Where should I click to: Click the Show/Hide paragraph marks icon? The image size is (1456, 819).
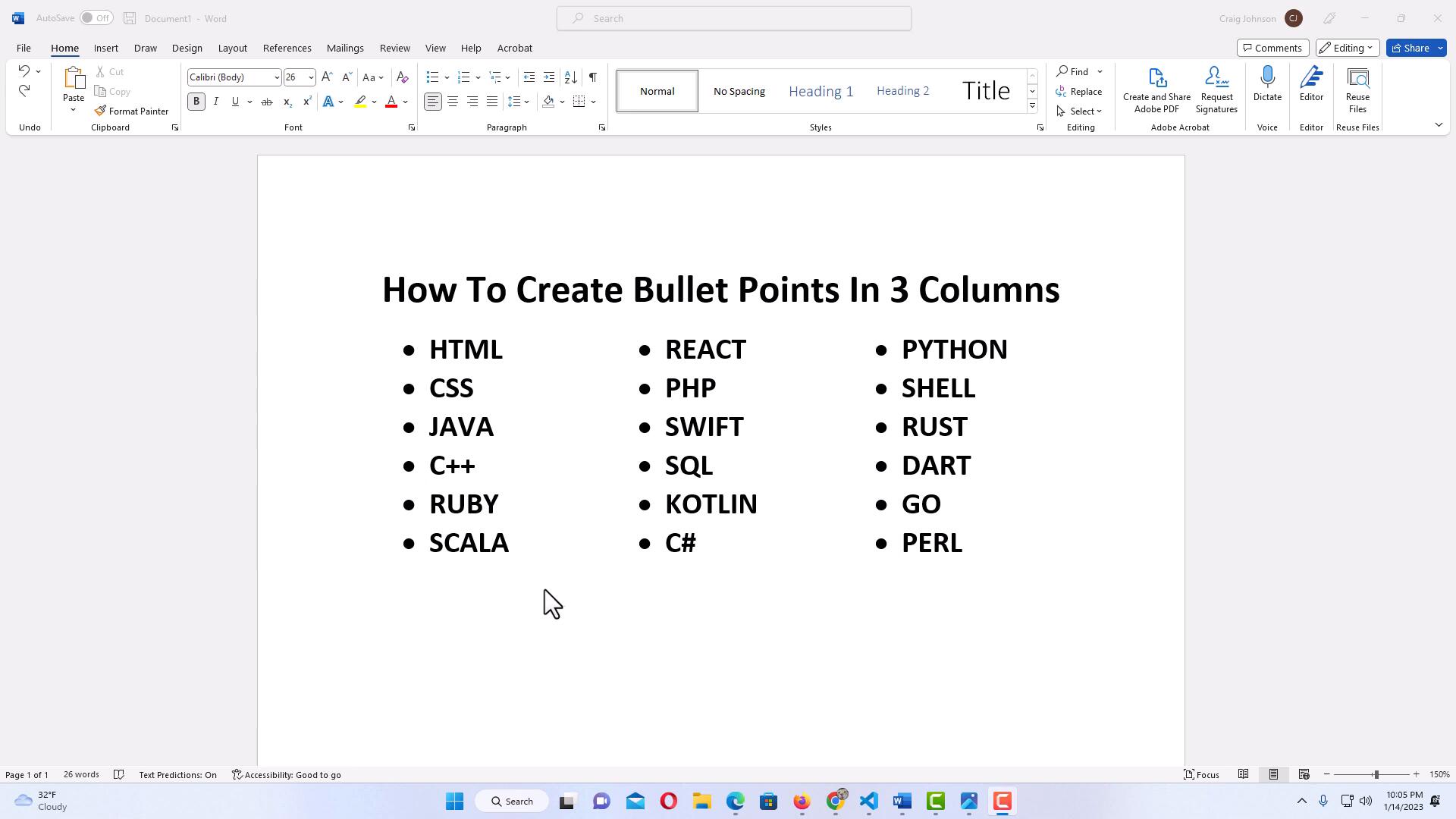point(592,77)
